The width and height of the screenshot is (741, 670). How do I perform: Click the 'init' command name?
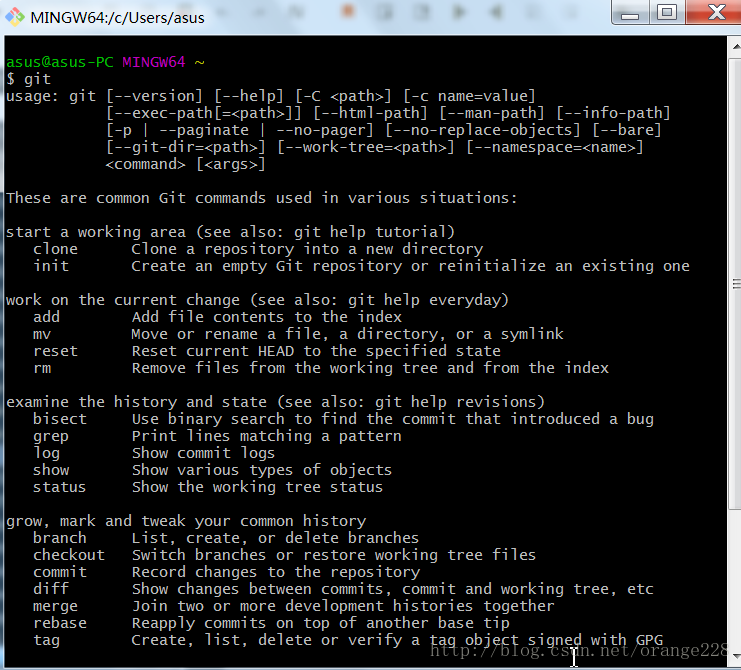pos(51,266)
